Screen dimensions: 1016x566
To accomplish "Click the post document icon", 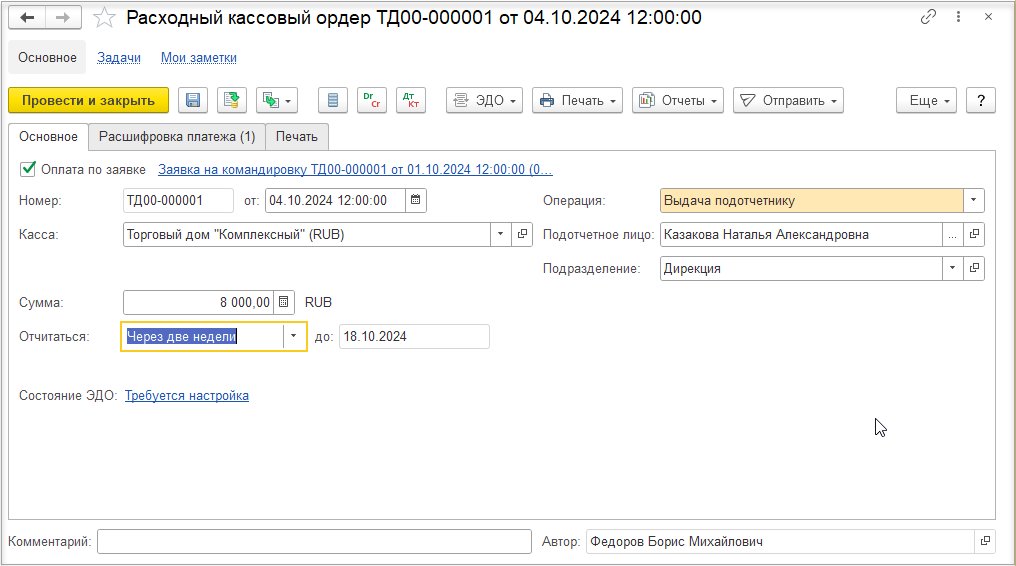I will tap(231, 100).
